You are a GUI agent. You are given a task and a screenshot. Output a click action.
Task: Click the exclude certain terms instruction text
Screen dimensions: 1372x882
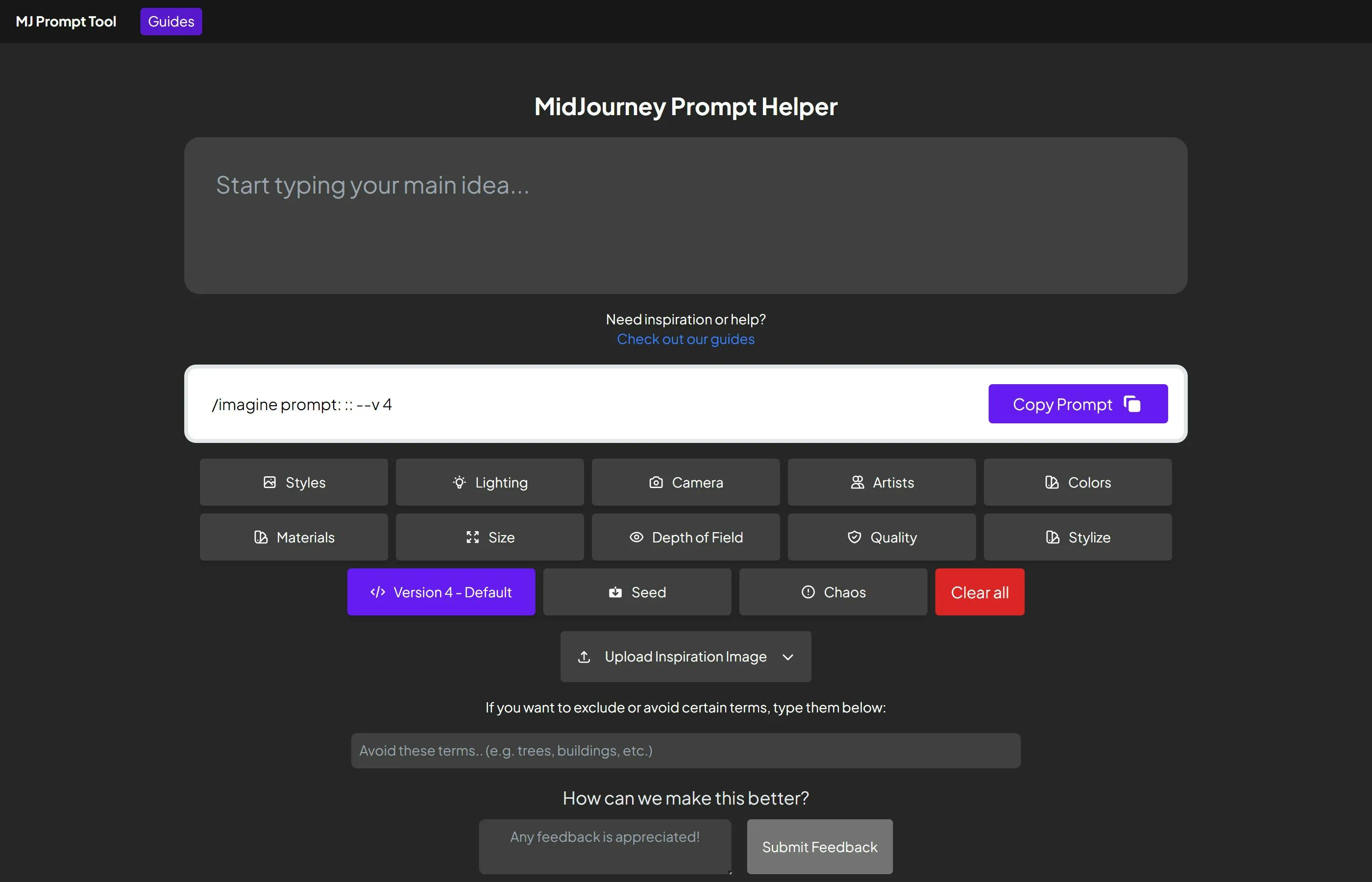click(x=686, y=708)
